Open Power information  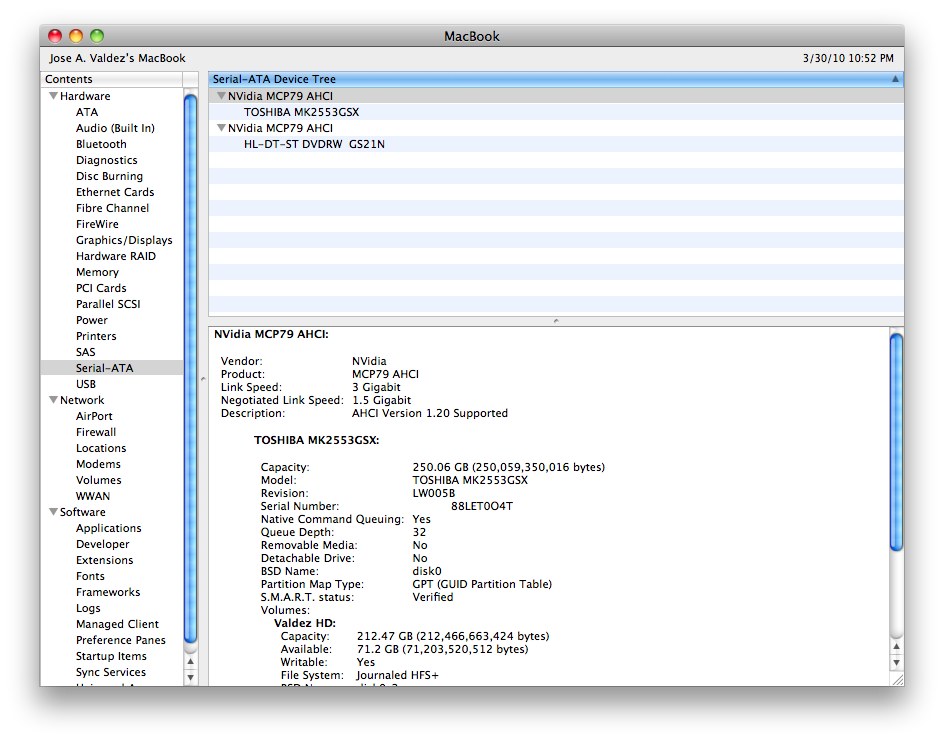92,320
